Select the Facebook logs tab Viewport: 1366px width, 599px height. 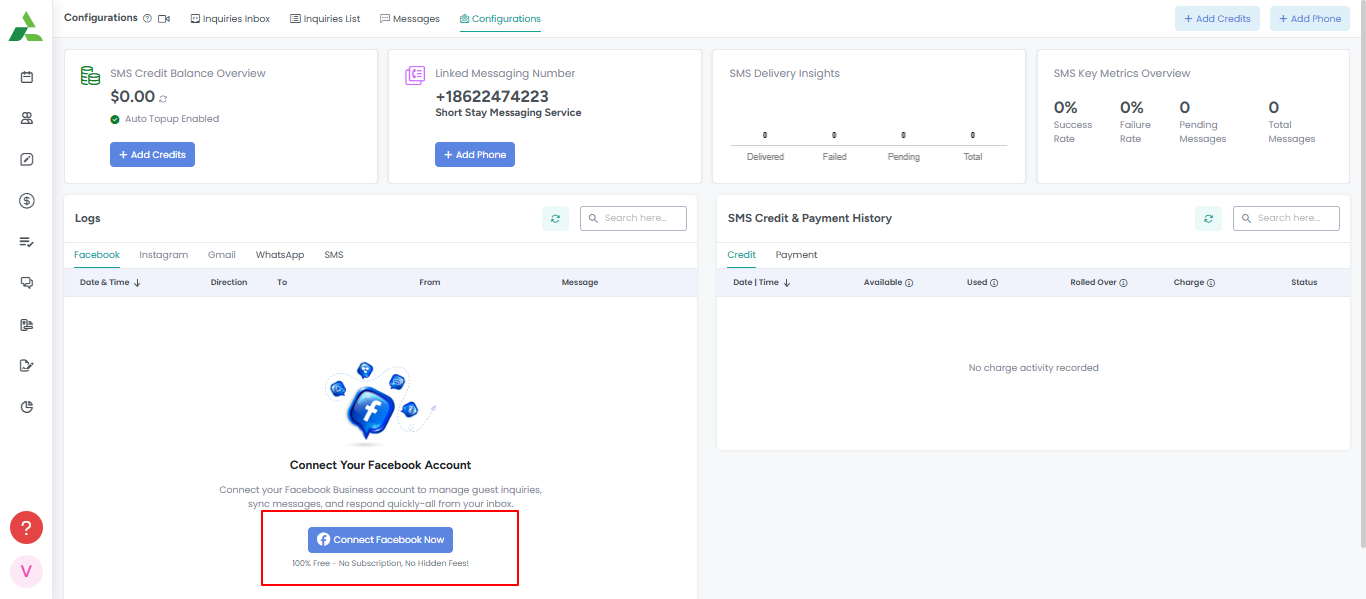pos(97,255)
